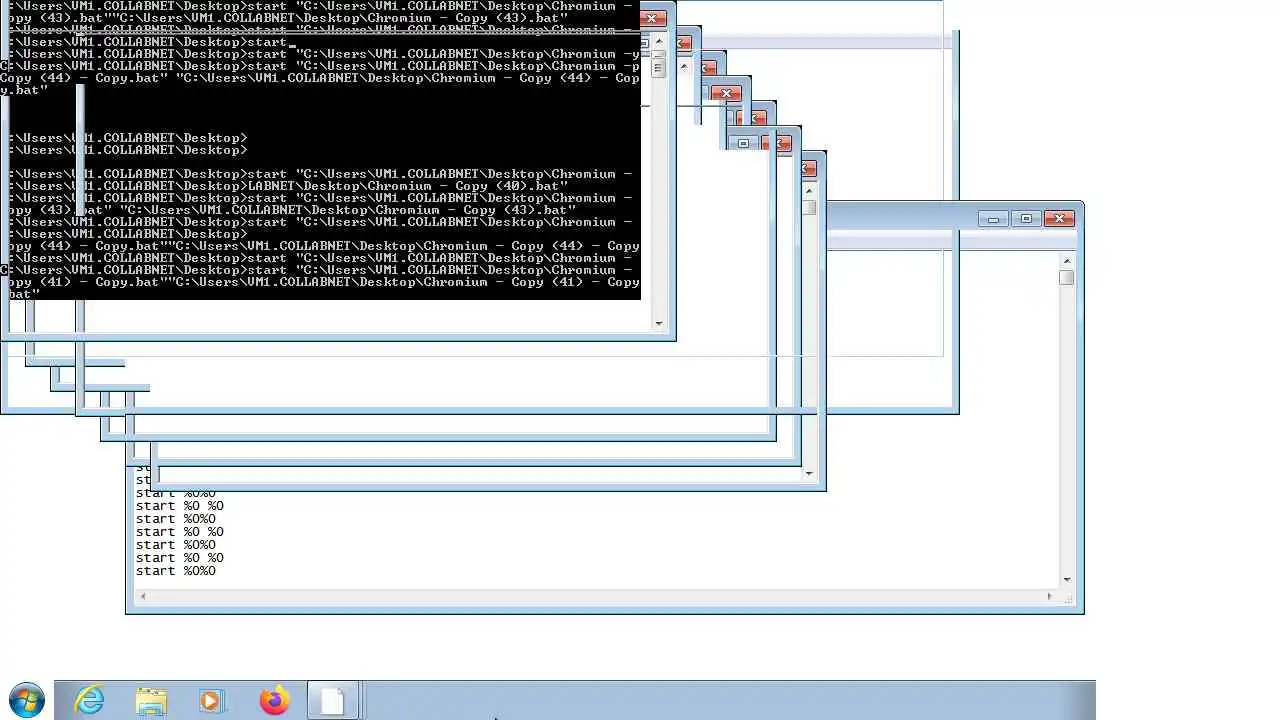Maximize the front Notepad window
The height and width of the screenshot is (720, 1280).
1026,219
